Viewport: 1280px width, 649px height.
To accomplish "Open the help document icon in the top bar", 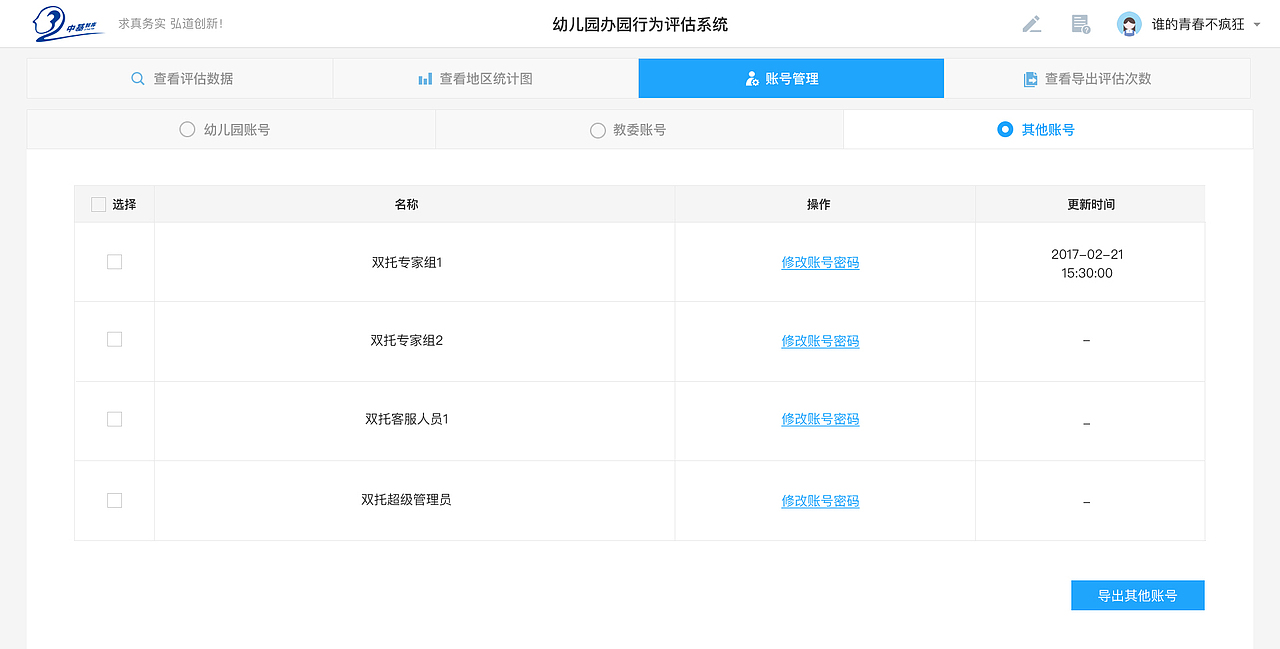I will pos(1078,23).
